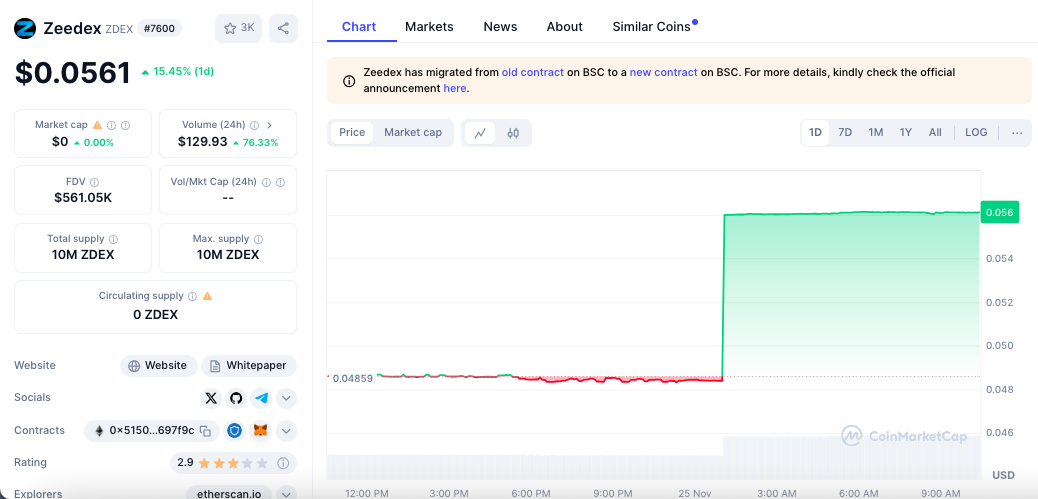Open the share icon button
This screenshot has height=499, width=1038.
click(x=283, y=28)
